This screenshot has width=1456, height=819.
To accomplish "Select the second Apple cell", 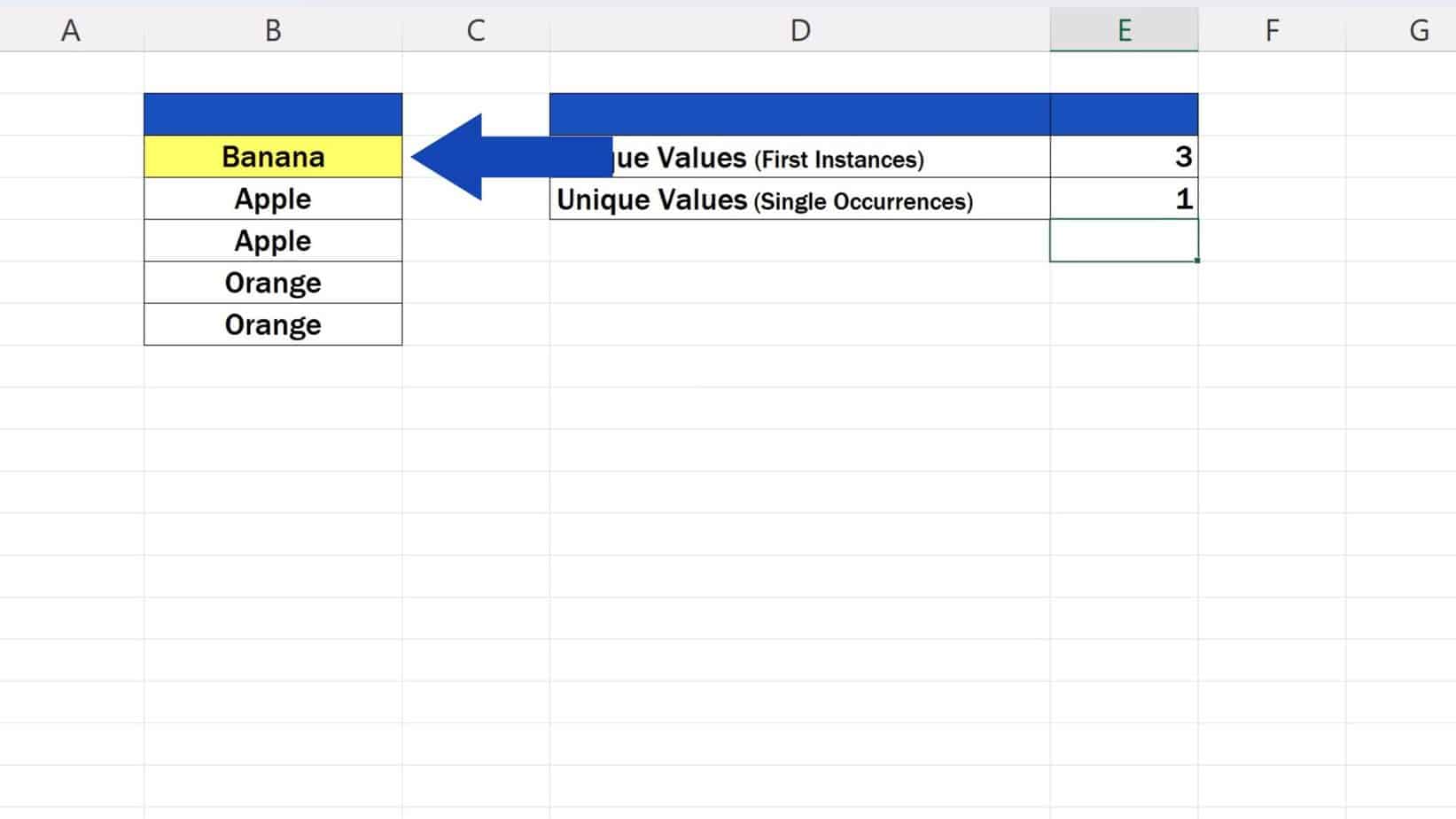I will pyautogui.click(x=272, y=240).
